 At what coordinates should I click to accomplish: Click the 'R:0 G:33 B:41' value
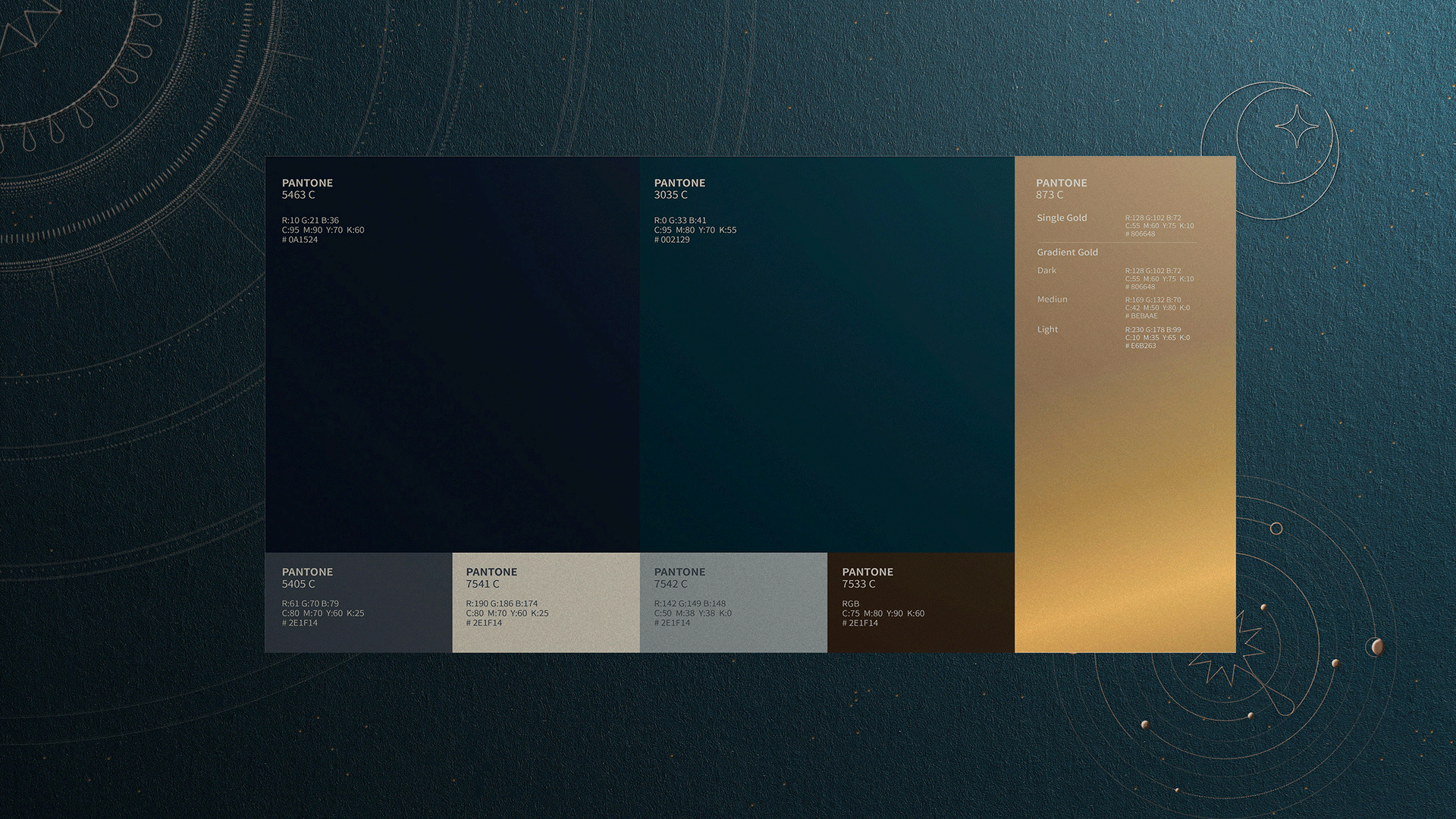tap(679, 221)
